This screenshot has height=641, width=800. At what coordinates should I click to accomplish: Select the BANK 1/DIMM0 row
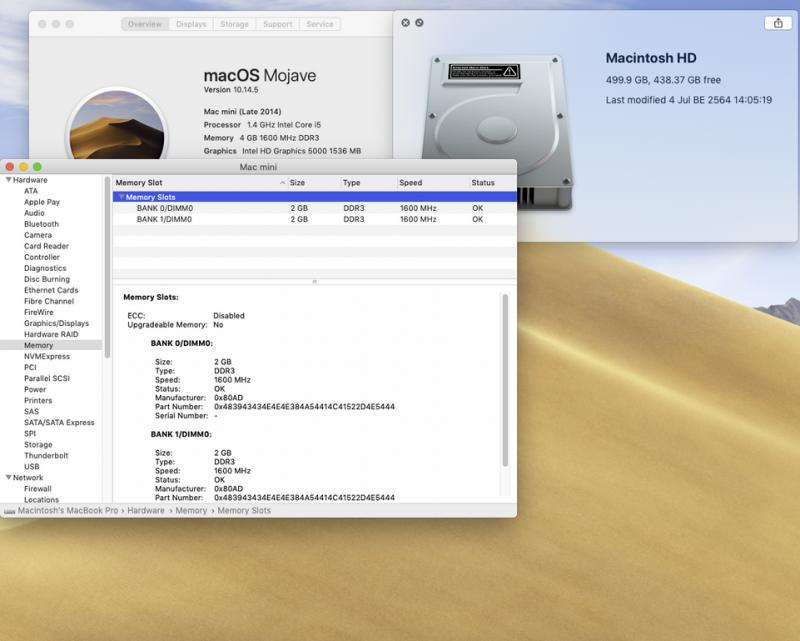(314, 219)
